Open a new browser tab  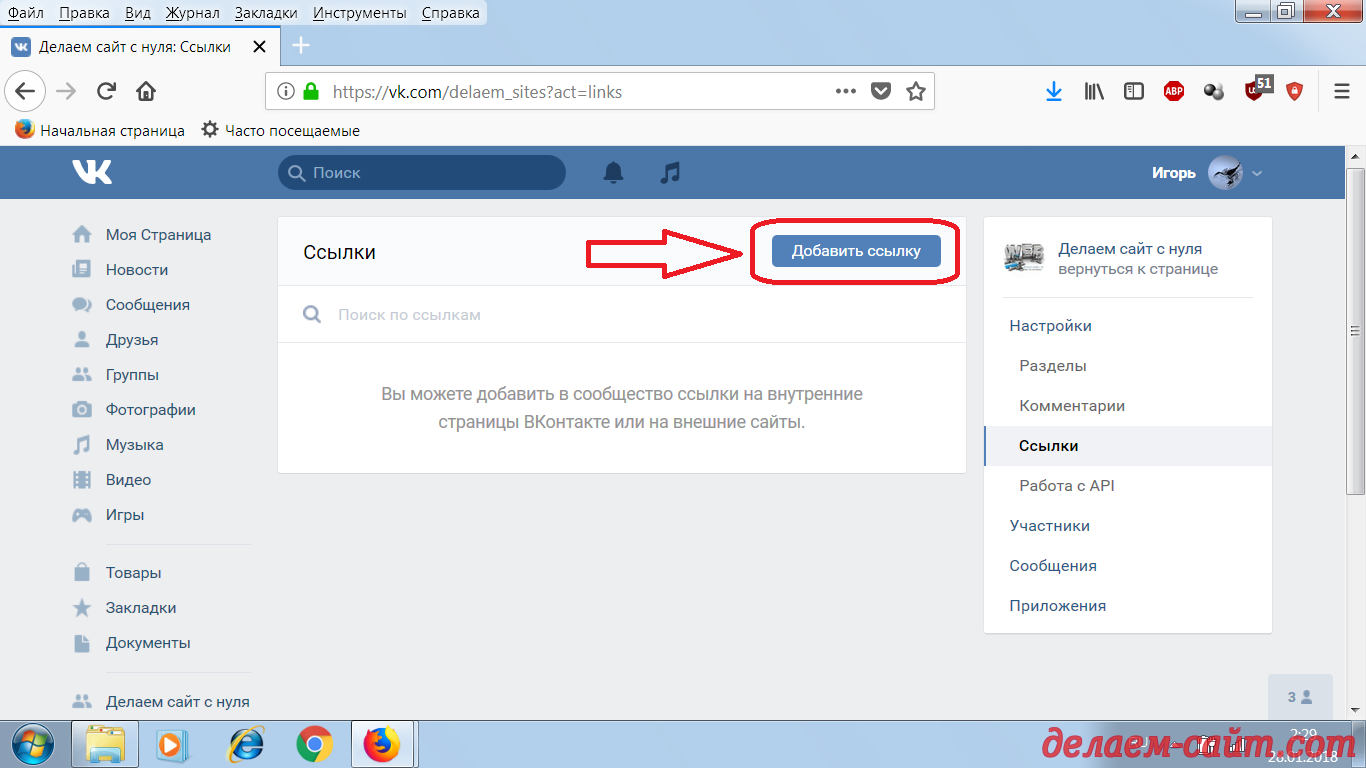tap(300, 46)
